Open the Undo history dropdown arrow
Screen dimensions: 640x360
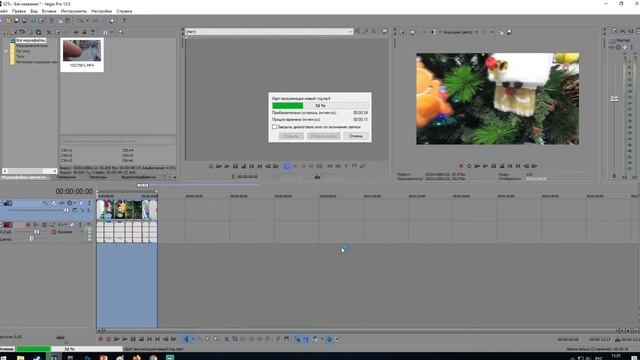[x=87, y=20]
